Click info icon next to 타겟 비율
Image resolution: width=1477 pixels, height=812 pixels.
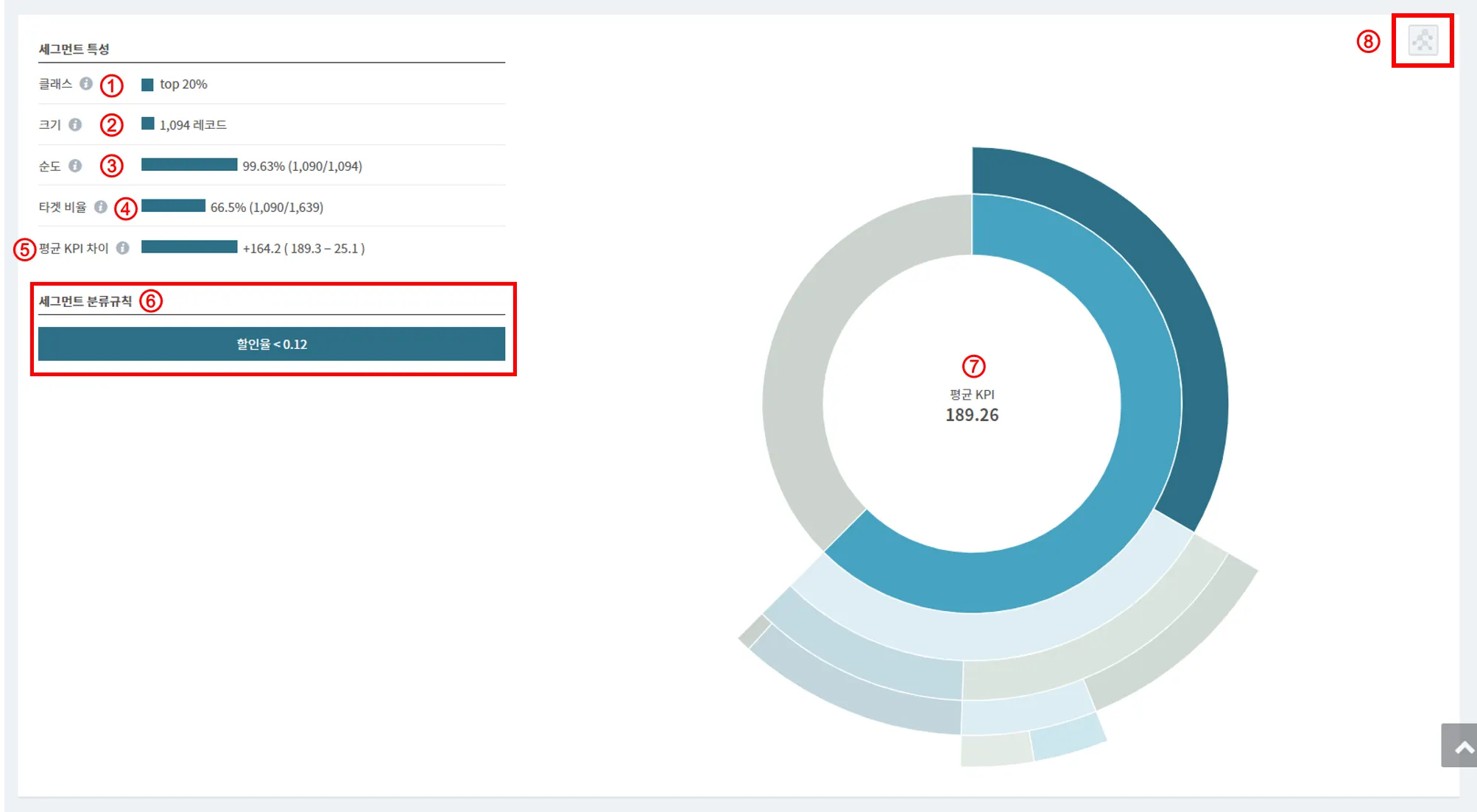coord(101,207)
